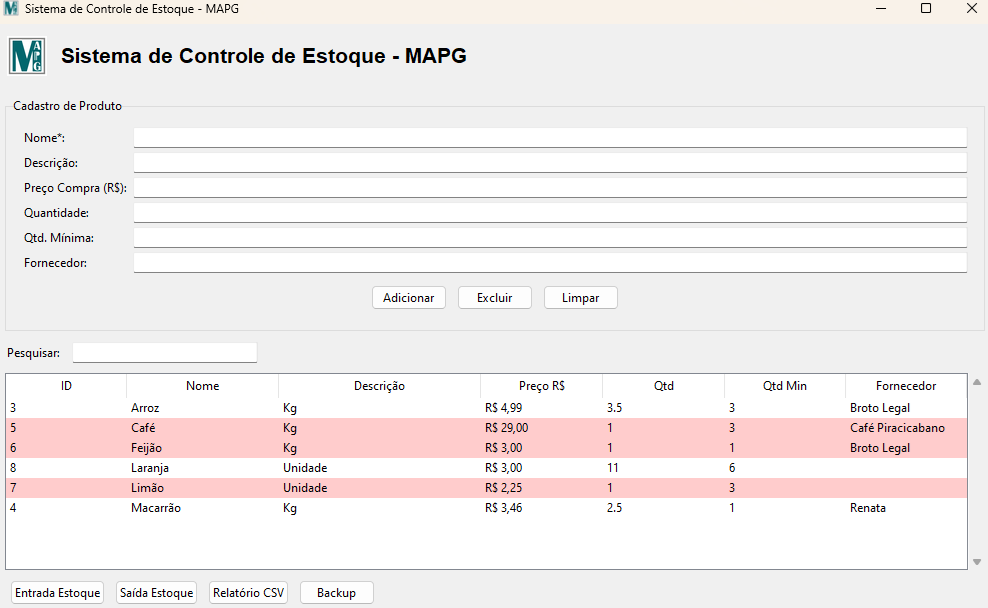Open Saída Estoque

tap(156, 593)
